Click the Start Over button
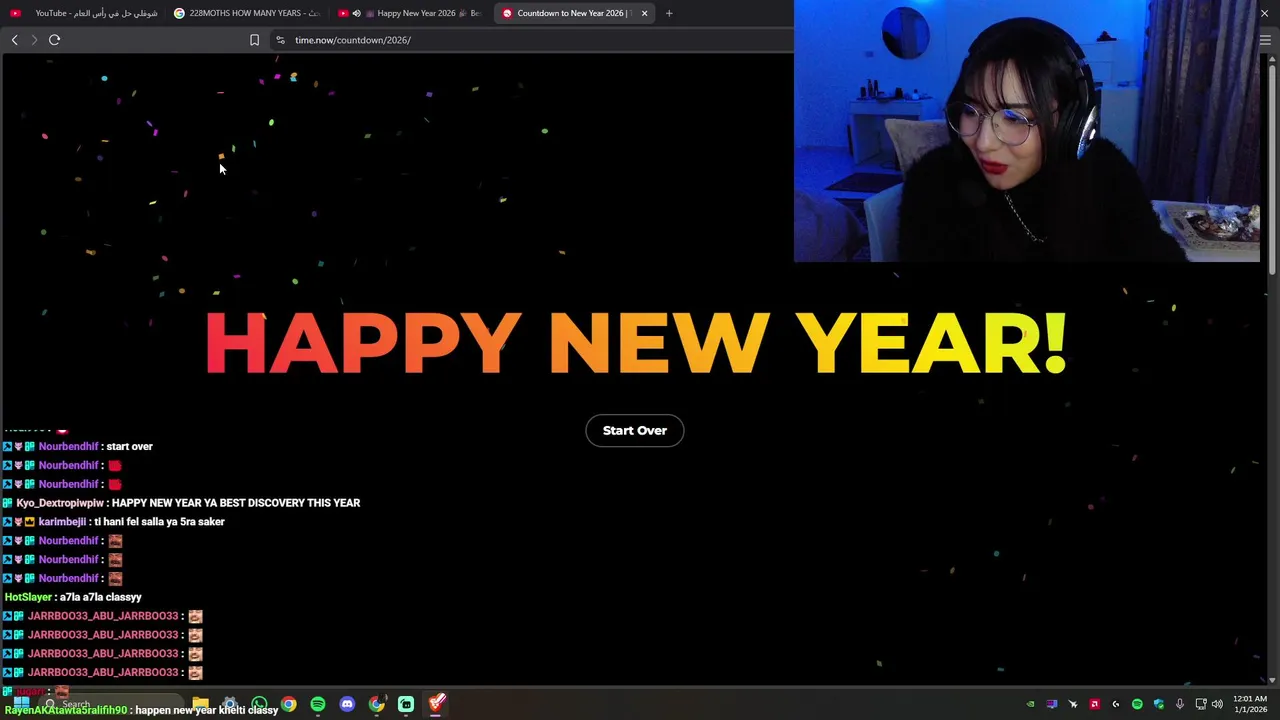Viewport: 1280px width, 720px height. pyautogui.click(x=634, y=430)
